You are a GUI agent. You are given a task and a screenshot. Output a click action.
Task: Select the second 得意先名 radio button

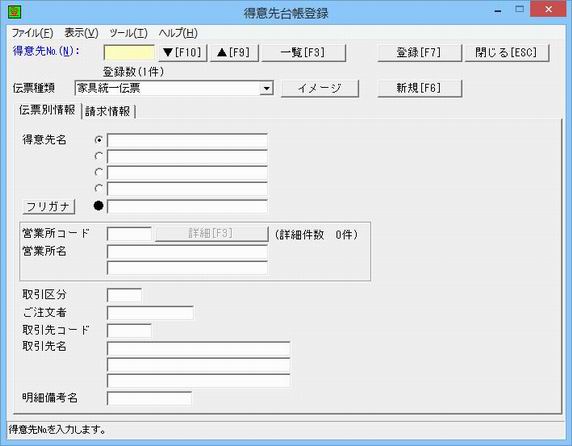tap(98, 156)
